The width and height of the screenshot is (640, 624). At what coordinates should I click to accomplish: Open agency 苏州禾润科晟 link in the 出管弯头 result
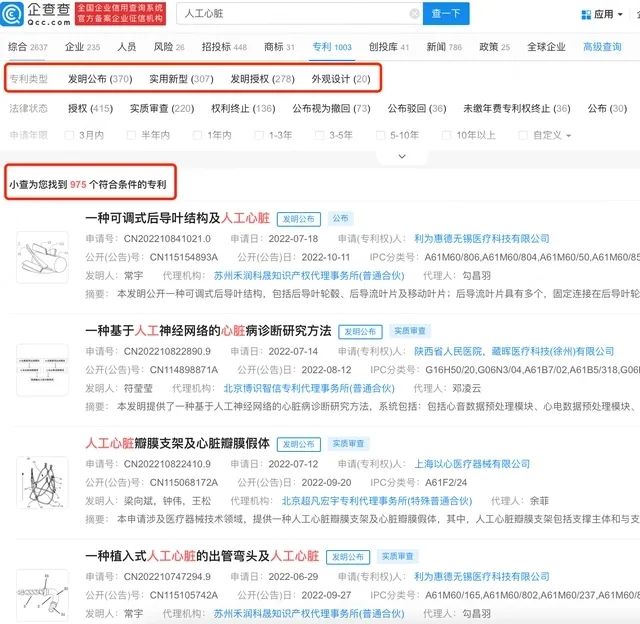pyautogui.click(x=309, y=614)
